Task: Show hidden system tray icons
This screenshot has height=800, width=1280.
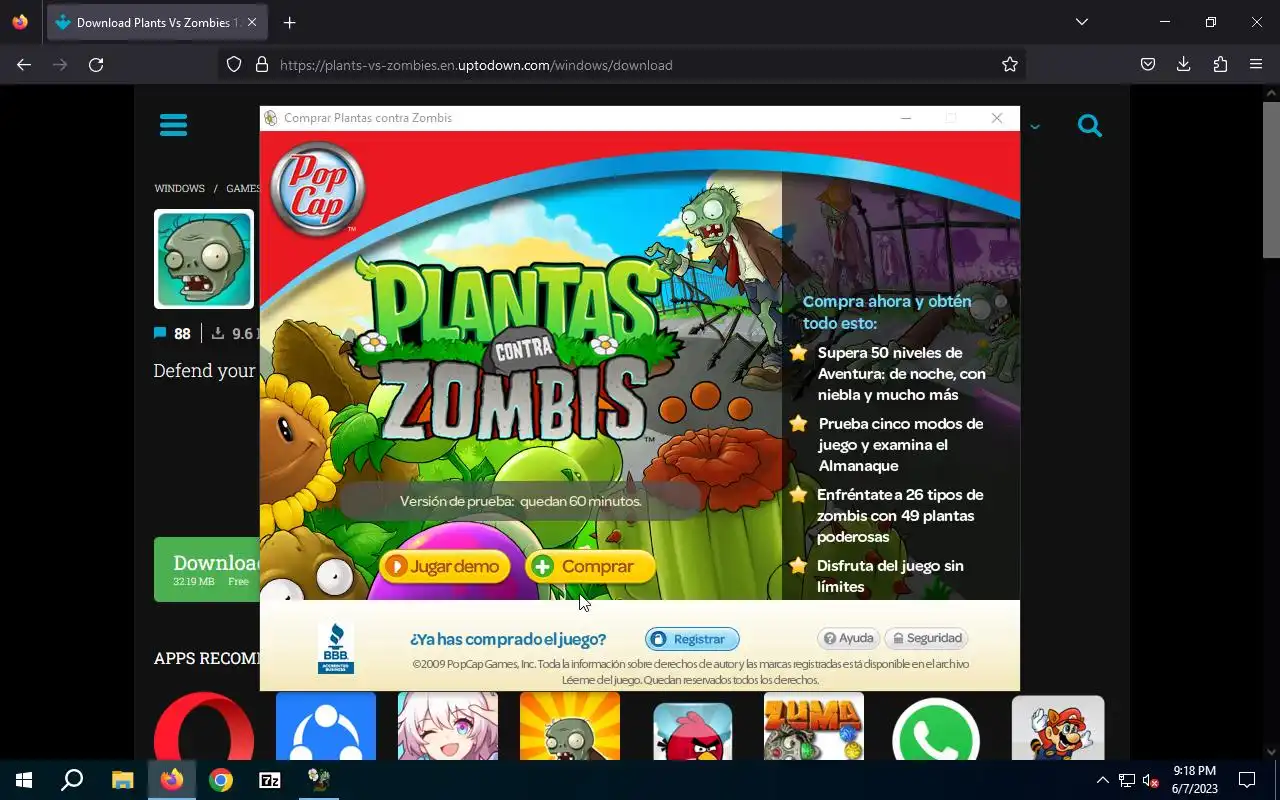Action: (1102, 780)
